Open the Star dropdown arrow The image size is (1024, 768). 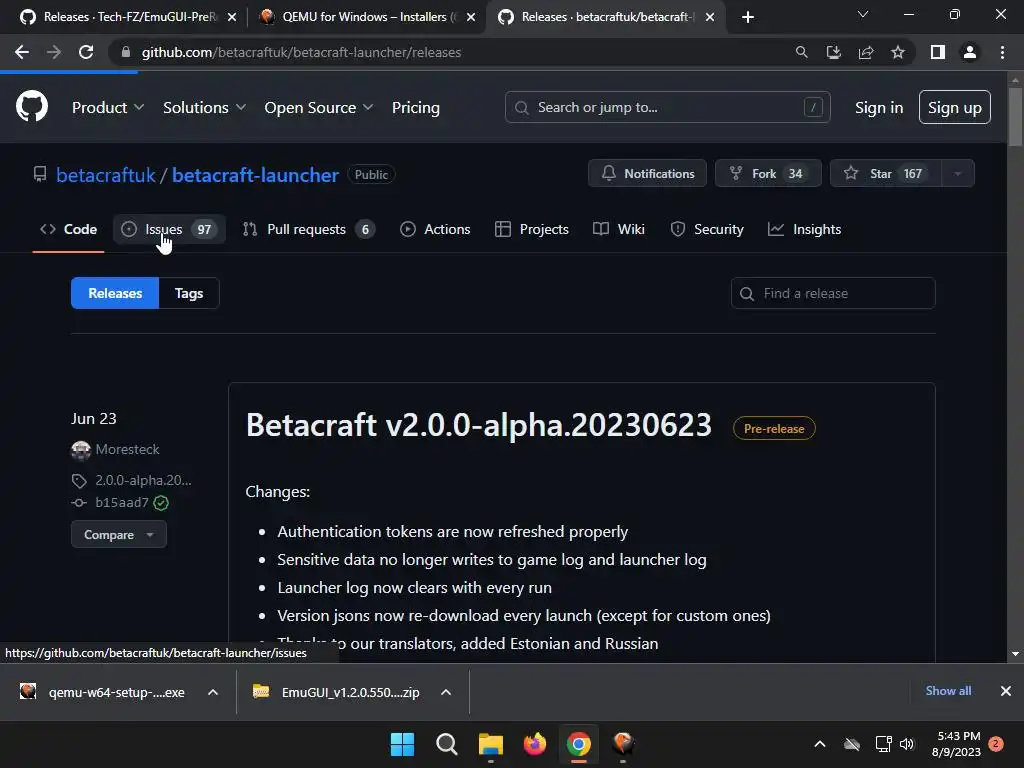click(957, 174)
